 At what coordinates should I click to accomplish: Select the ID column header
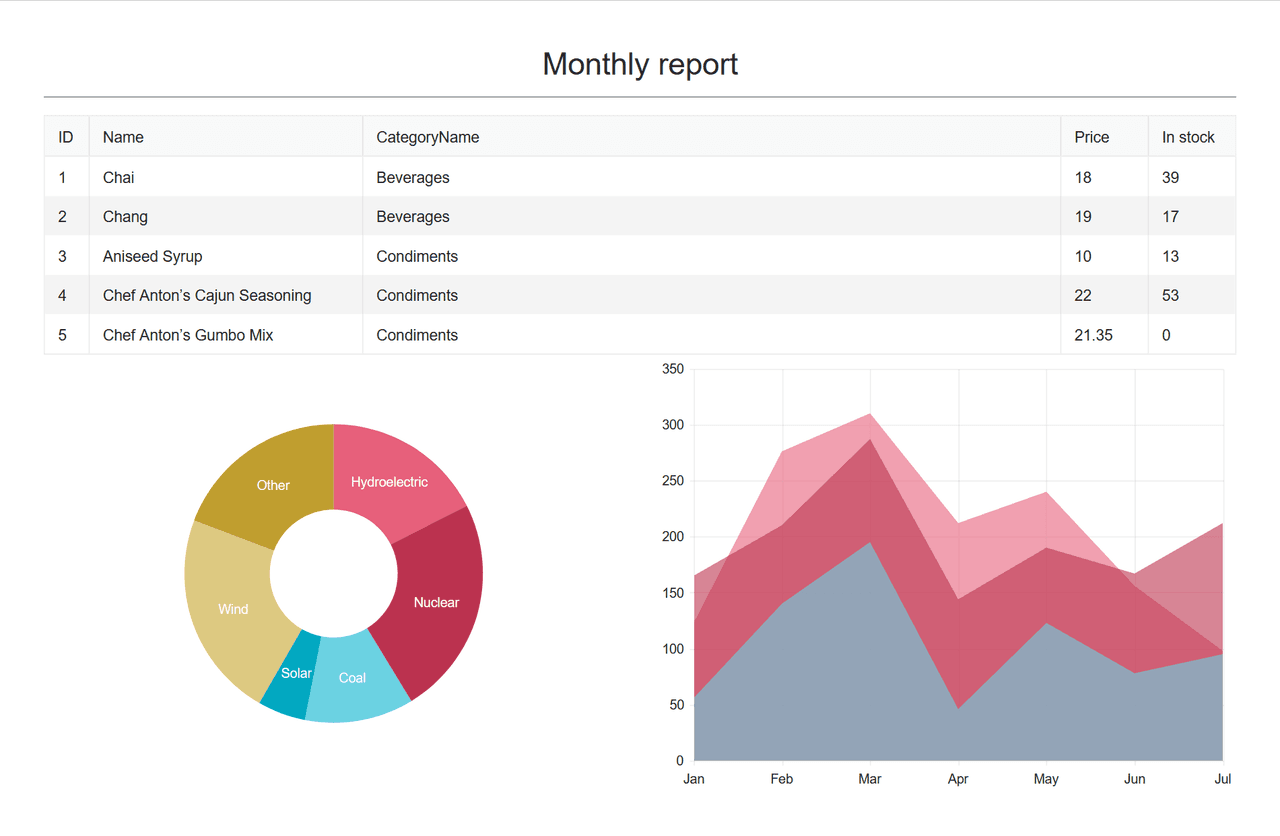tap(67, 137)
